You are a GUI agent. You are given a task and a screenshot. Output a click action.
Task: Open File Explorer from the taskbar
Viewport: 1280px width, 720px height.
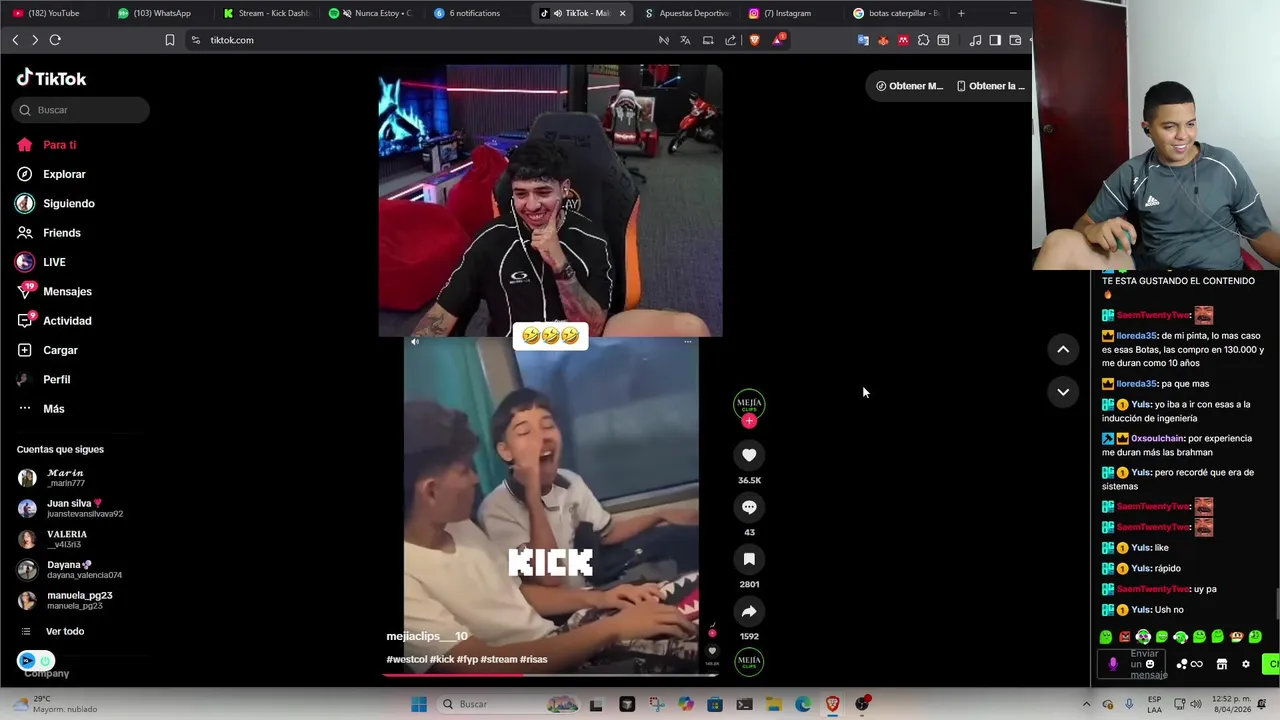coord(774,704)
